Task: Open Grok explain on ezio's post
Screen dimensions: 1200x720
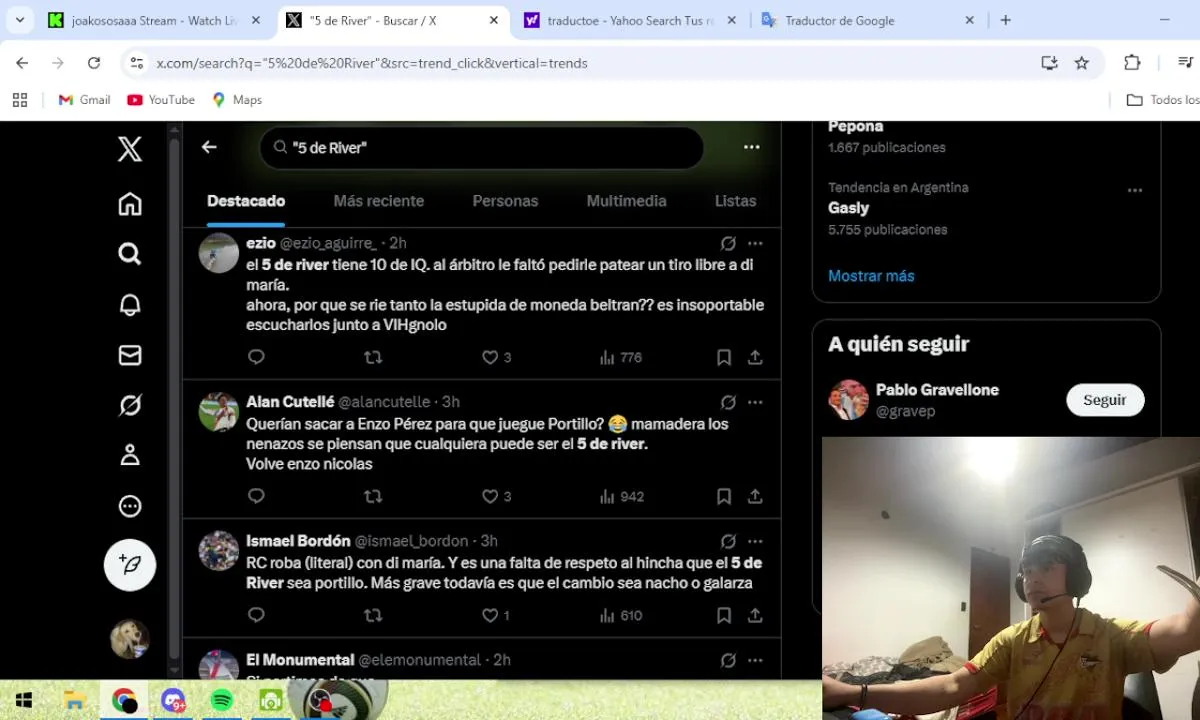Action: click(x=728, y=243)
